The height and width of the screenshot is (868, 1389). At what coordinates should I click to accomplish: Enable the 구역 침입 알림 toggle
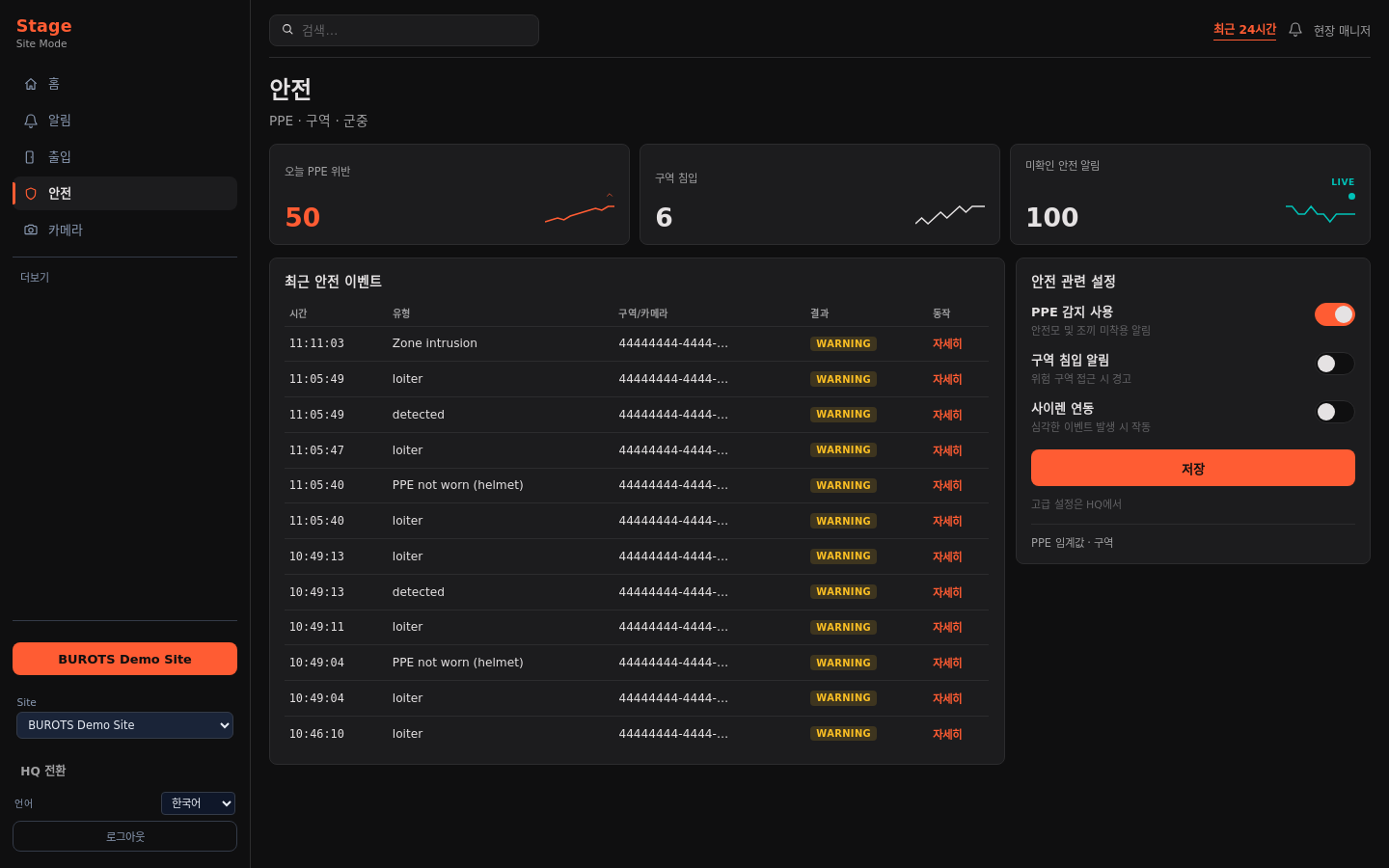click(x=1335, y=364)
